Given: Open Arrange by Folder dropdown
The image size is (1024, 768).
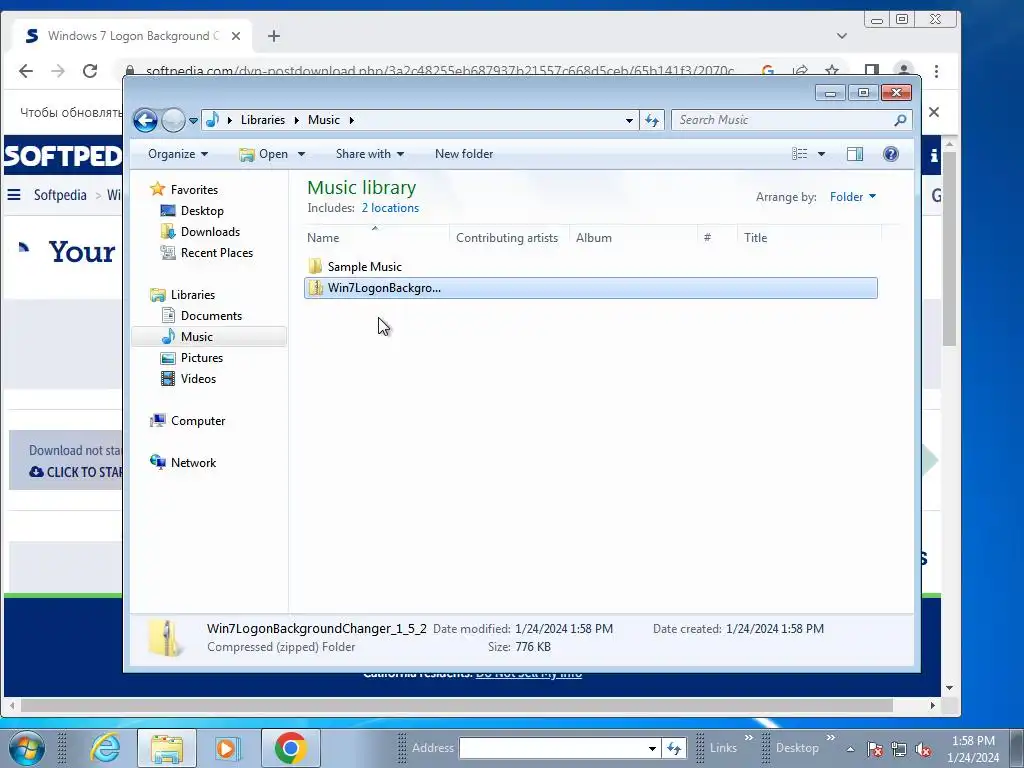Looking at the screenshot, I should (853, 197).
